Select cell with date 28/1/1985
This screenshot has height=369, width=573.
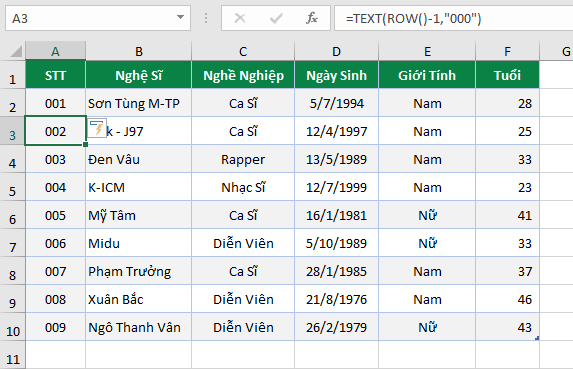[337, 271]
